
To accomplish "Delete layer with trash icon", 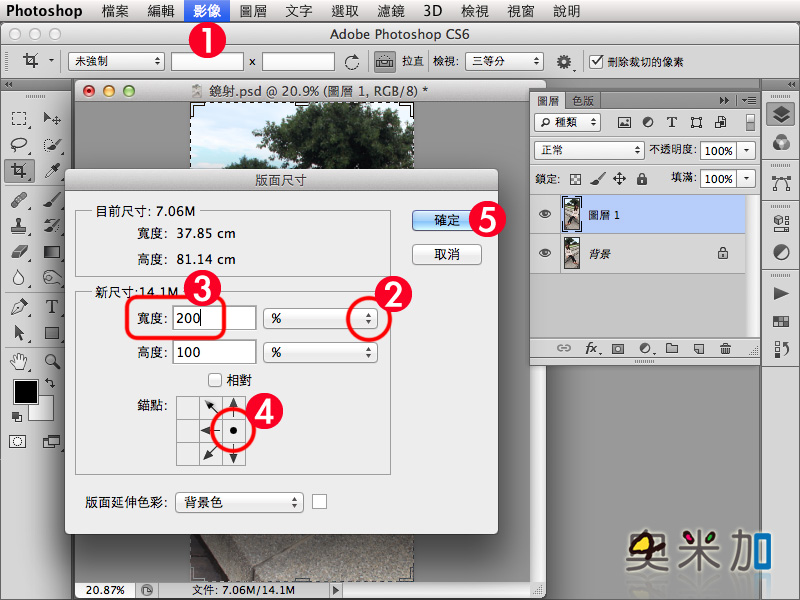I will tap(725, 348).
